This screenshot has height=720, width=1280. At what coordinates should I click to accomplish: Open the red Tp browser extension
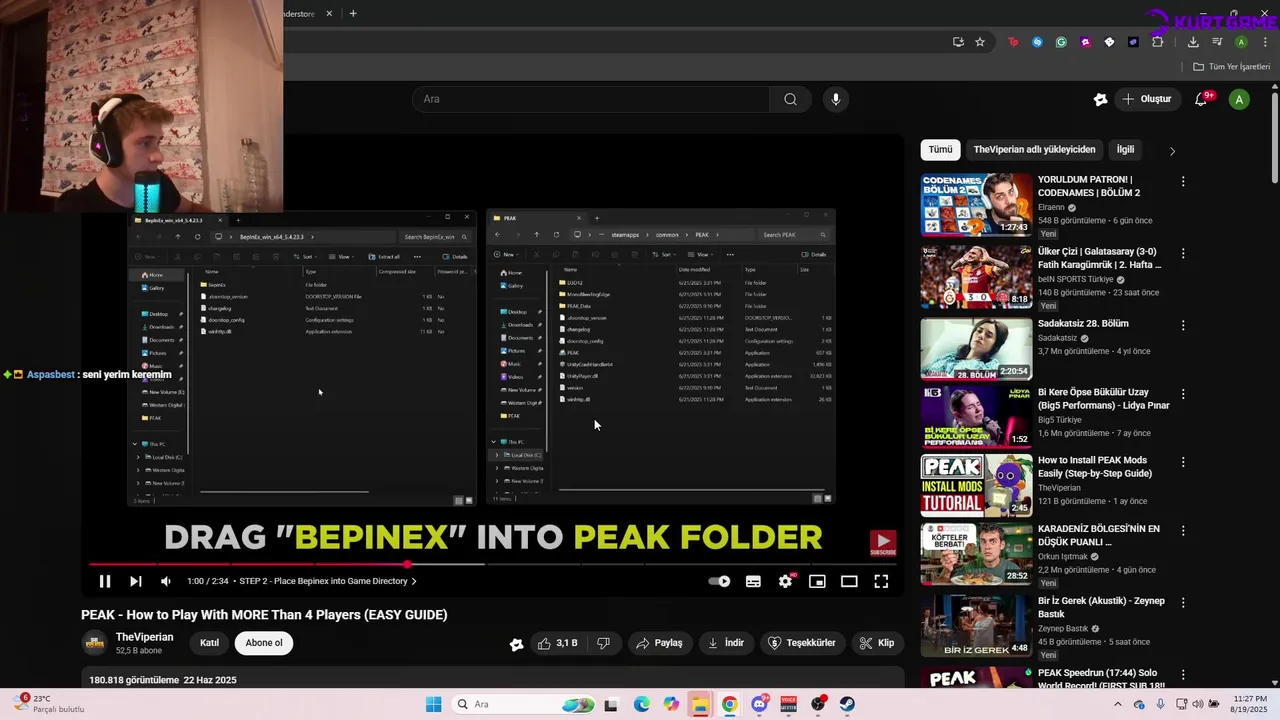[x=1013, y=42]
